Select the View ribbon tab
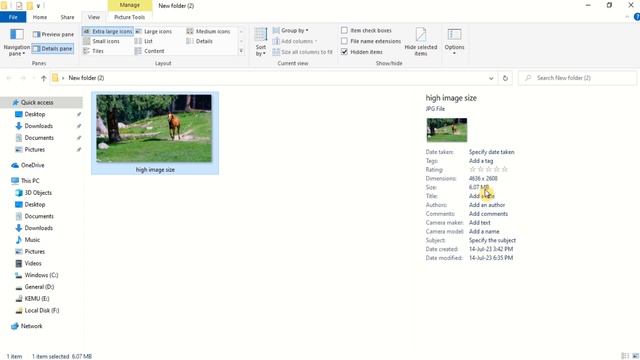Viewport: 640px width, 360px height. point(94,17)
